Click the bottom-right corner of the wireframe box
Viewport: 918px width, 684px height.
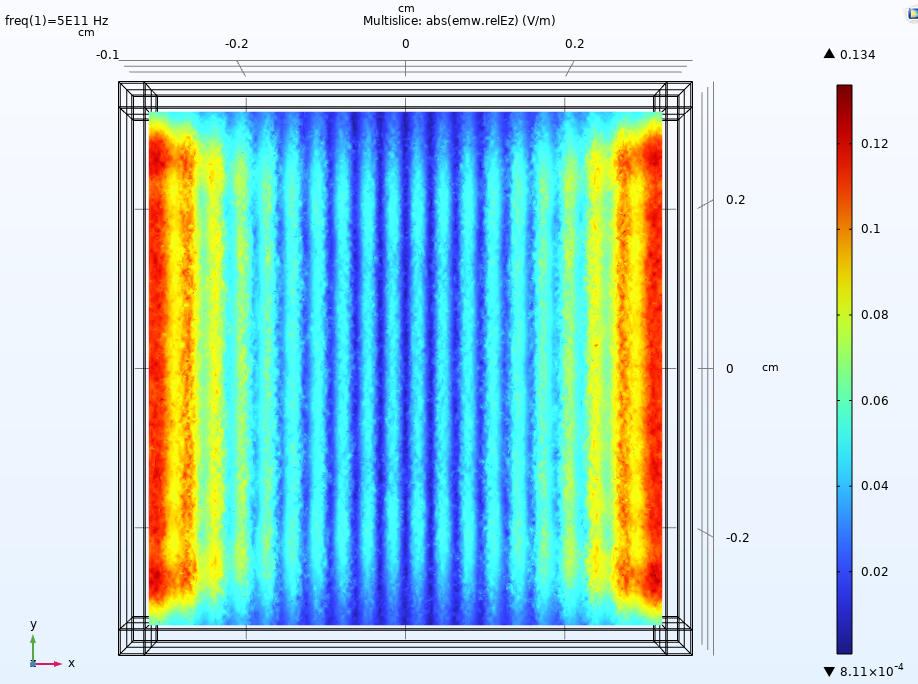691,654
